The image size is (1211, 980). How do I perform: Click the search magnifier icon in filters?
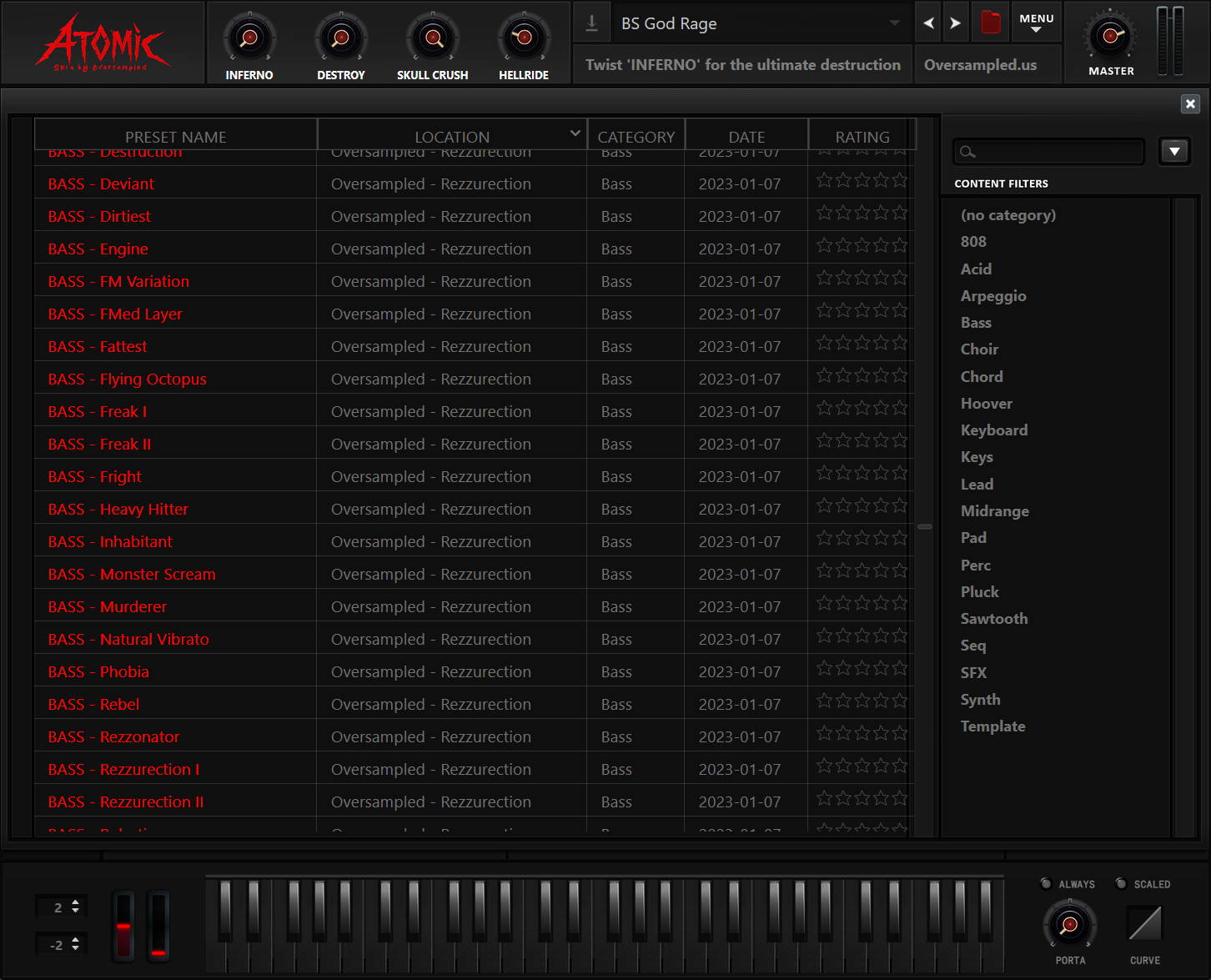tap(967, 152)
